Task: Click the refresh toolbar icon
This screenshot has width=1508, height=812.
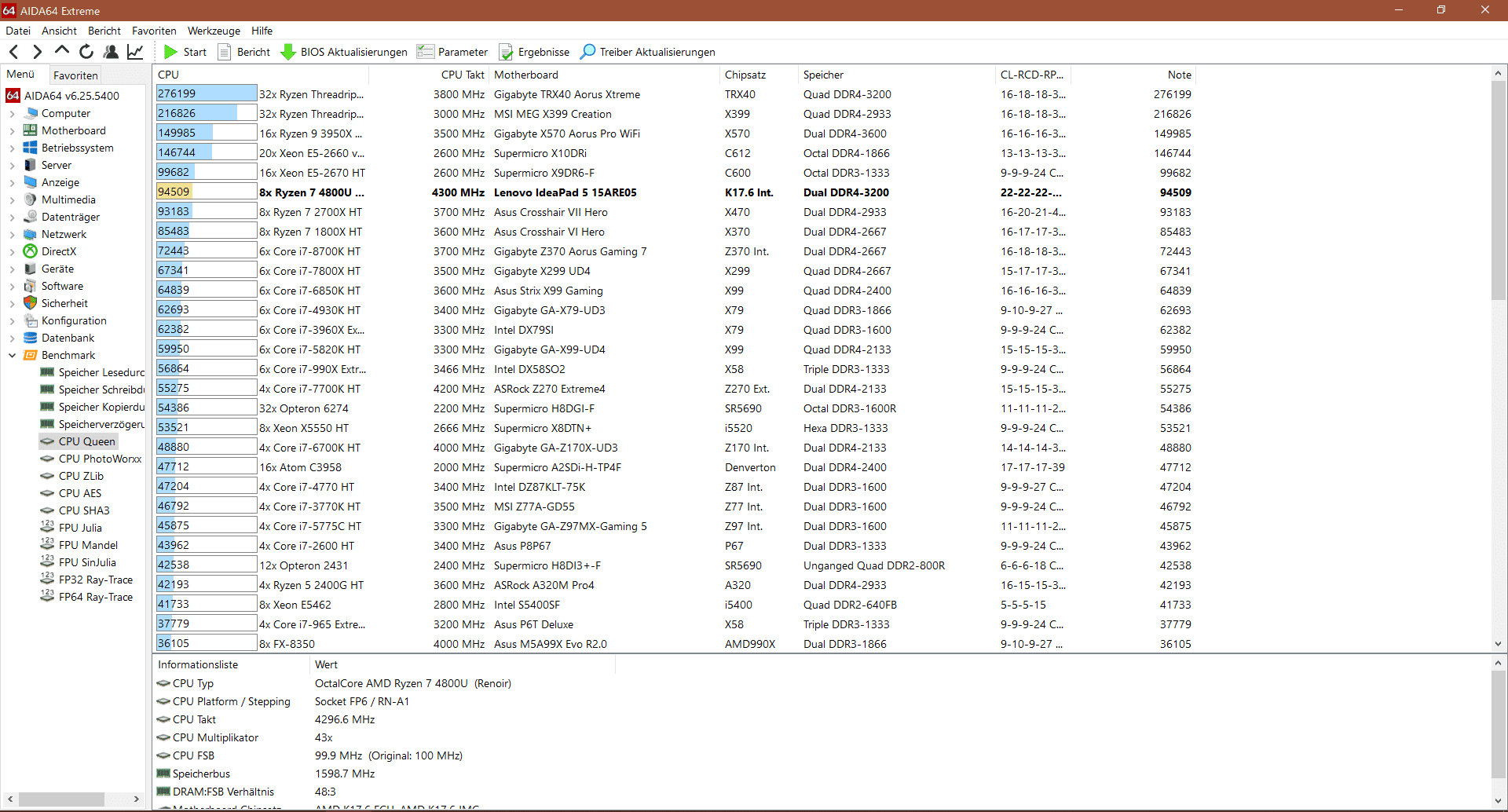Action: tap(86, 52)
